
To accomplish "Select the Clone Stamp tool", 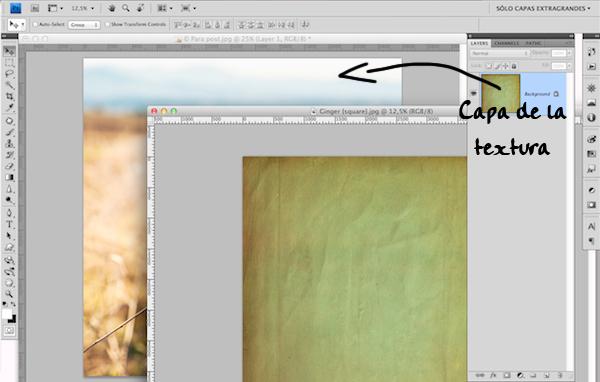I will (x=9, y=144).
